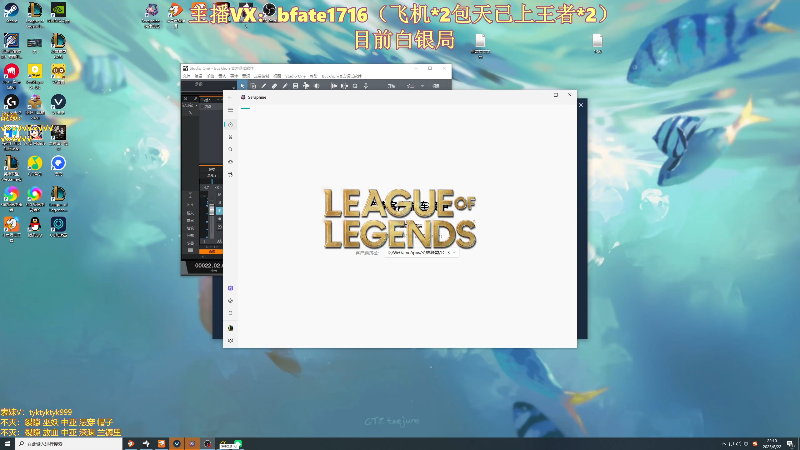Click the 00022.02 timecode display in Studio One
This screenshot has width=800, height=450.
(209, 265)
